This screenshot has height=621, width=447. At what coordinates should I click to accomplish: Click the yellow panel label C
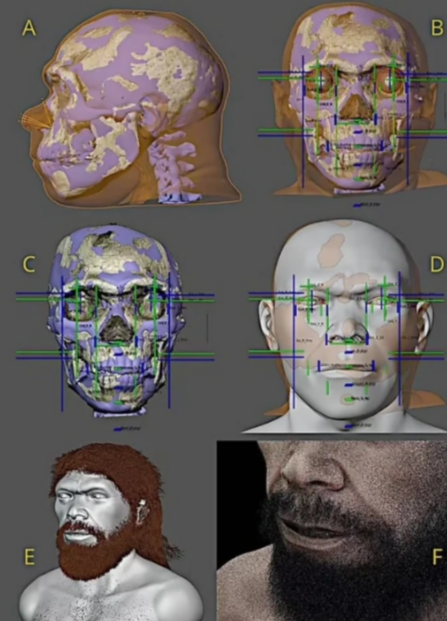click(x=29, y=264)
